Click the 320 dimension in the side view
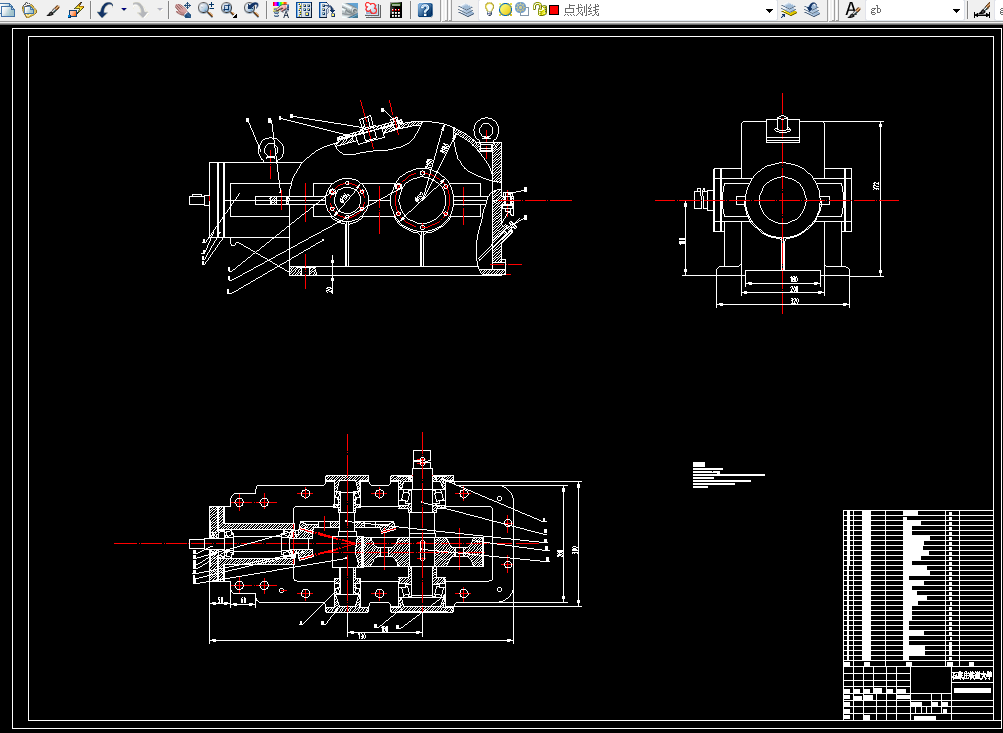The image size is (1003, 733). [794, 301]
